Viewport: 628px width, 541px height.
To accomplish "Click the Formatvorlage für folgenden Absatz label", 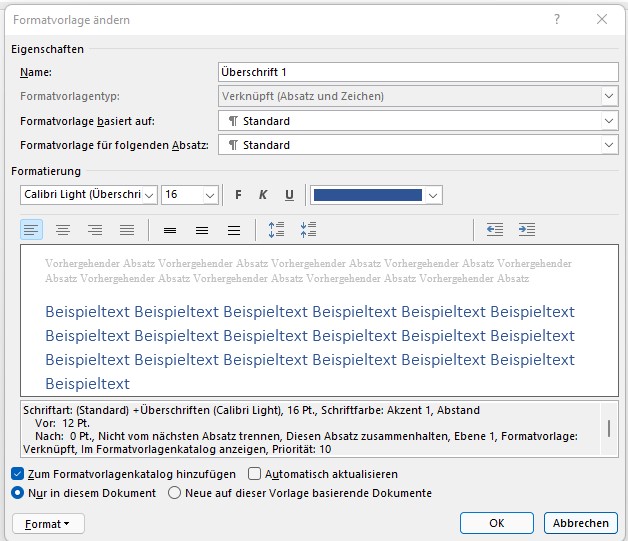I will pyautogui.click(x=114, y=145).
